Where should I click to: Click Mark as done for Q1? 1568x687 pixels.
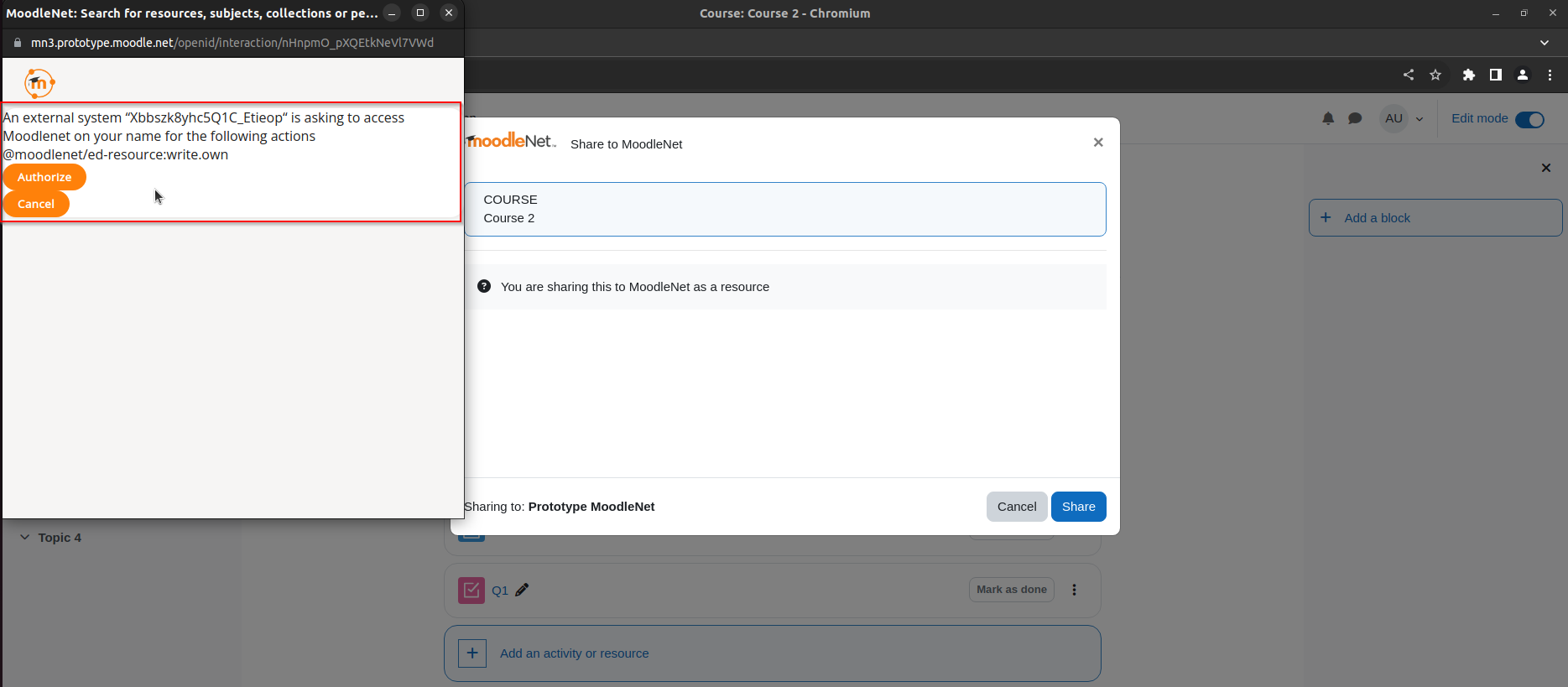coord(1011,590)
